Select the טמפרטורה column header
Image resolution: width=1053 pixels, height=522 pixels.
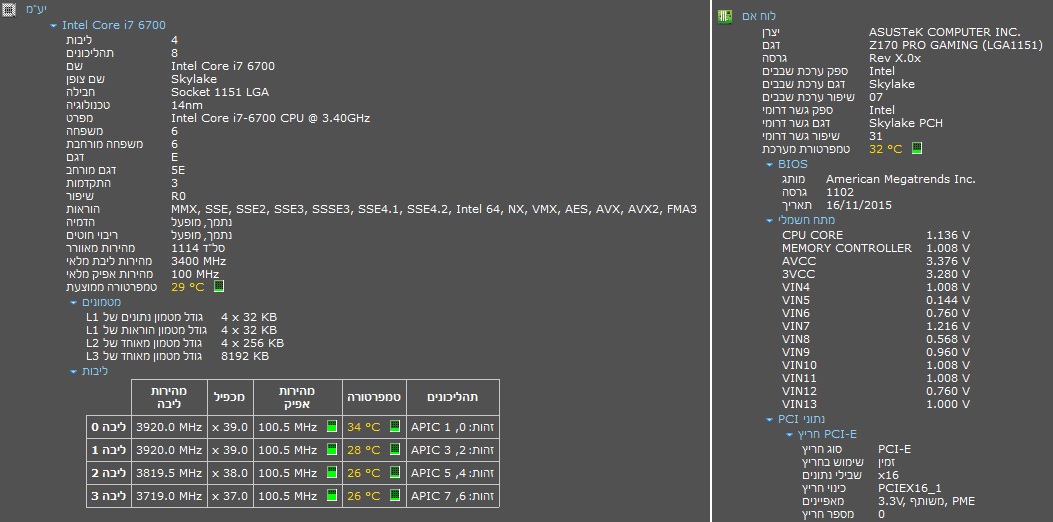[374, 397]
